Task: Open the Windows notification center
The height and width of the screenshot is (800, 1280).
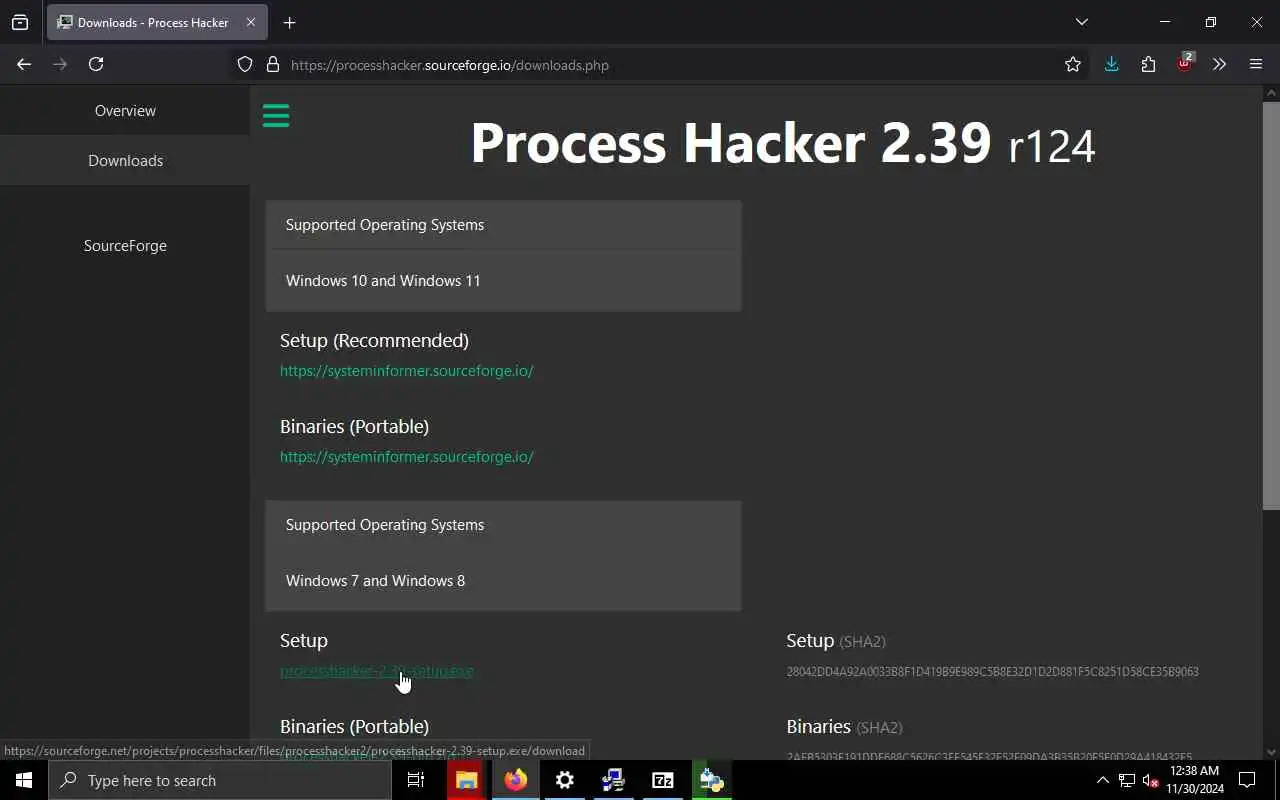Action: (1247, 780)
